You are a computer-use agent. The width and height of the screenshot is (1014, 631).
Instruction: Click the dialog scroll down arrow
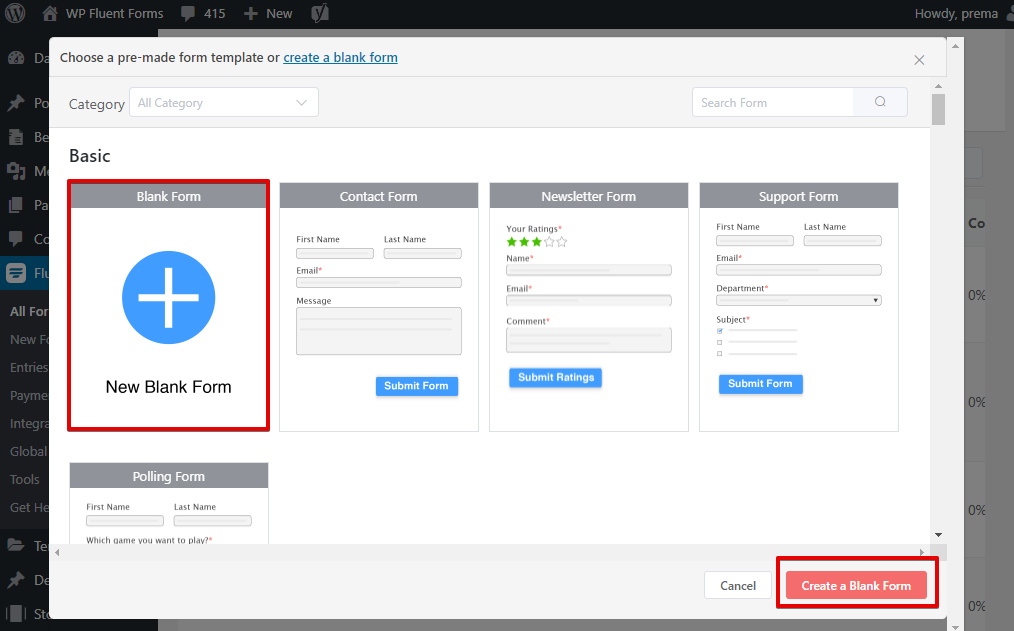click(938, 535)
